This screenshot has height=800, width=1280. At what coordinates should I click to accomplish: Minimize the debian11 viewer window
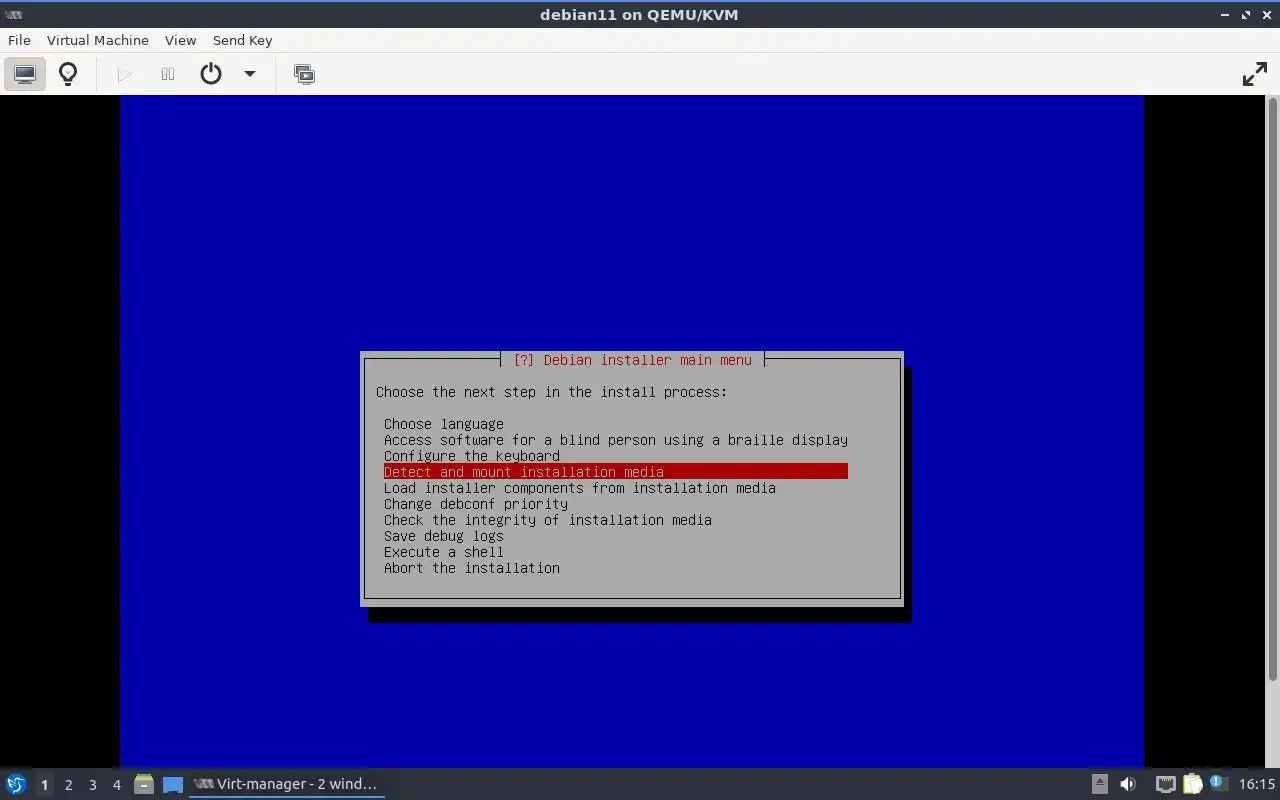click(1226, 14)
